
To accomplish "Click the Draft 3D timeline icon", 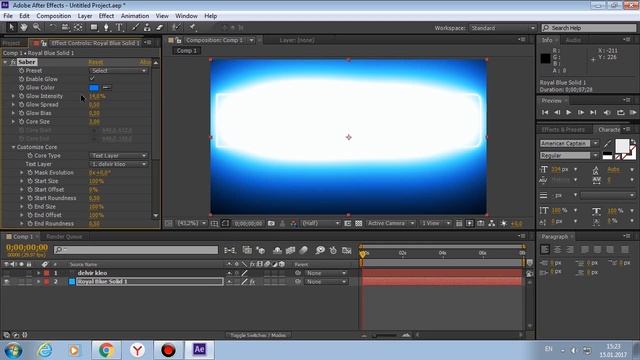I will tap(260, 250).
